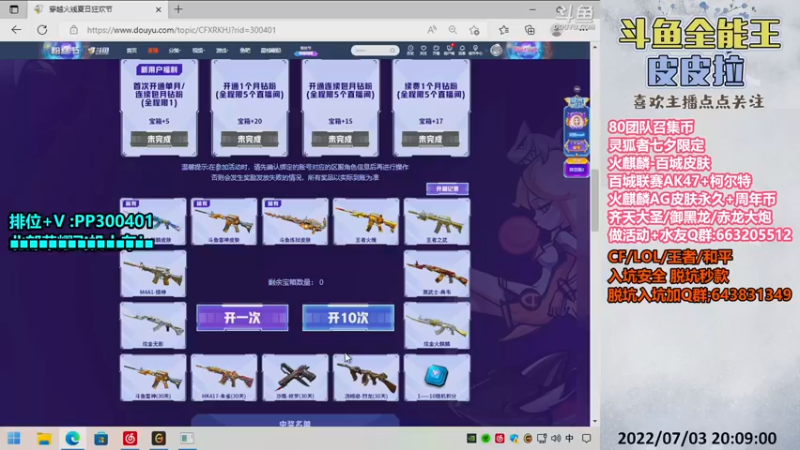The width and height of the screenshot is (800, 450).
Task: Open a new browser tab
Action: tap(178, 9)
